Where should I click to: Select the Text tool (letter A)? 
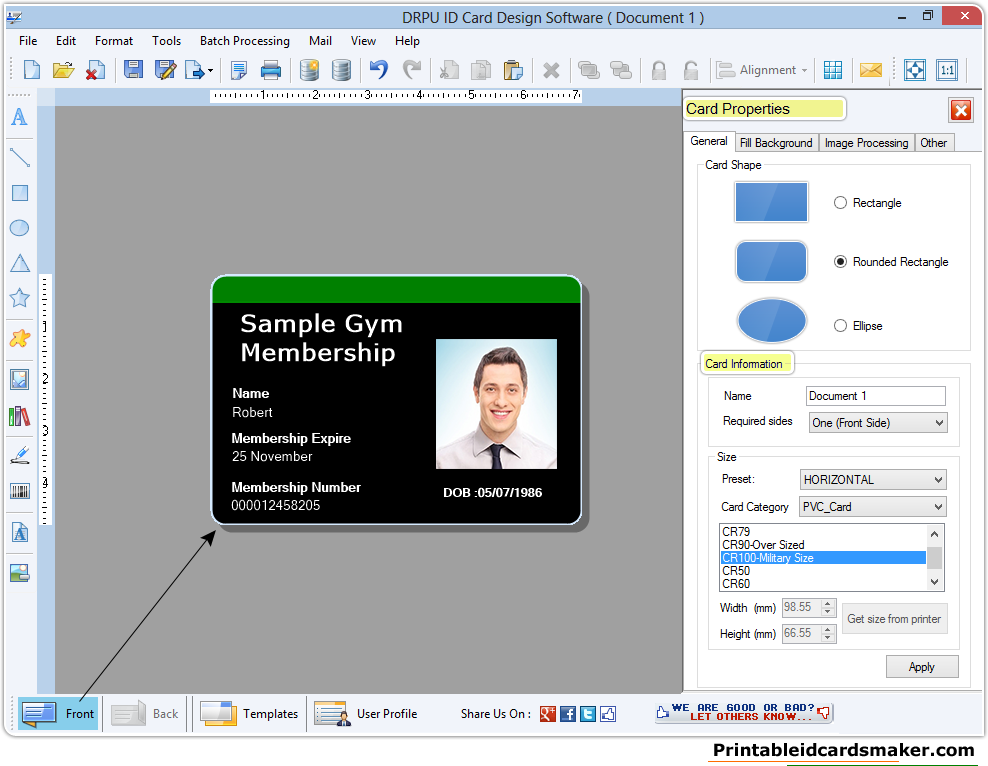(x=20, y=117)
